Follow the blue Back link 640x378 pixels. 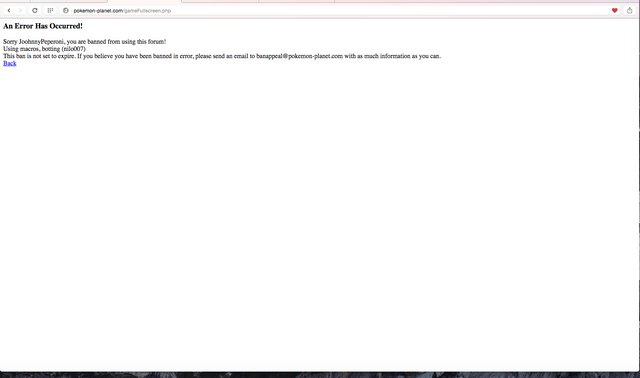[10, 63]
